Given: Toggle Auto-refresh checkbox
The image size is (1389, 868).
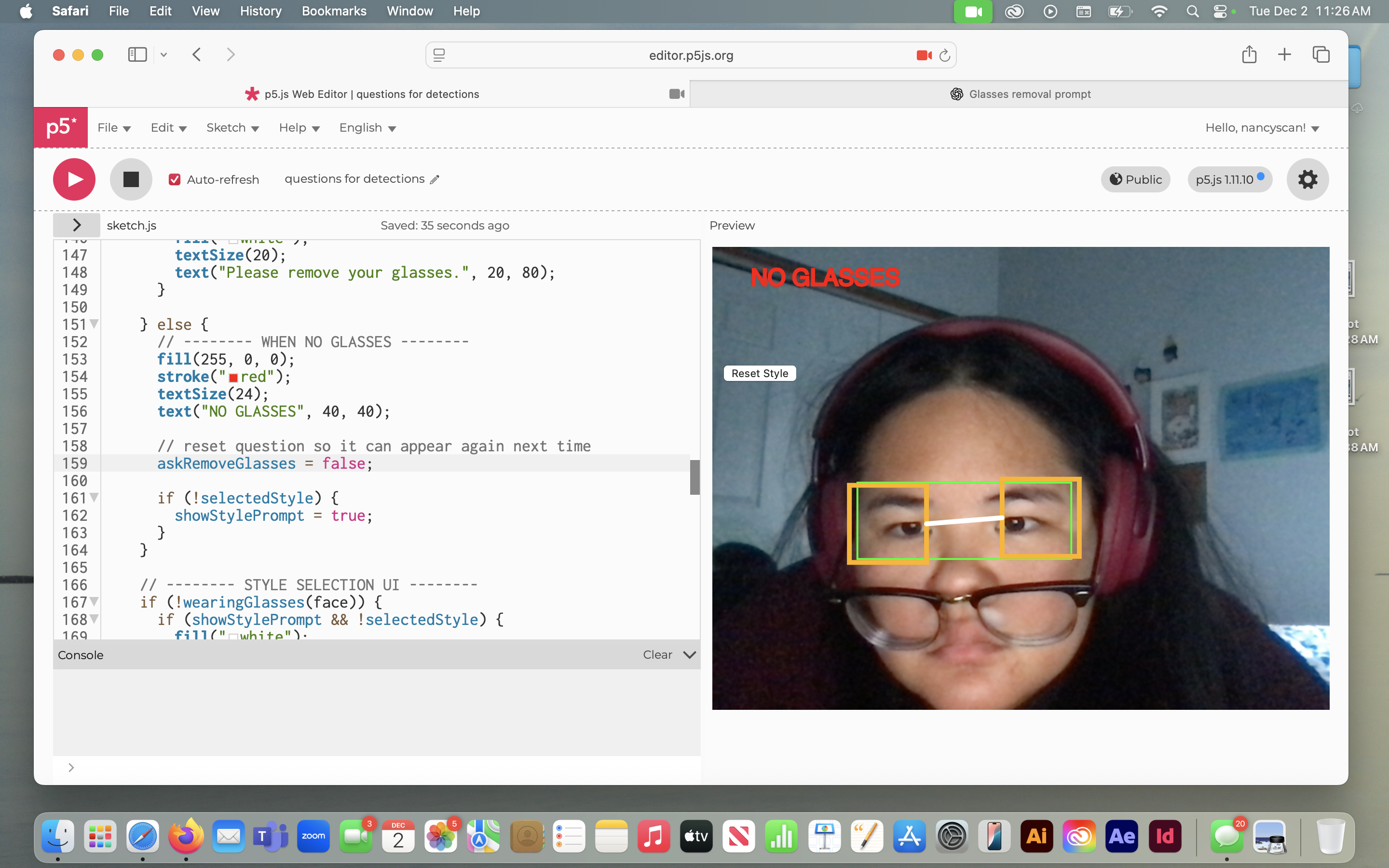Looking at the screenshot, I should [175, 180].
